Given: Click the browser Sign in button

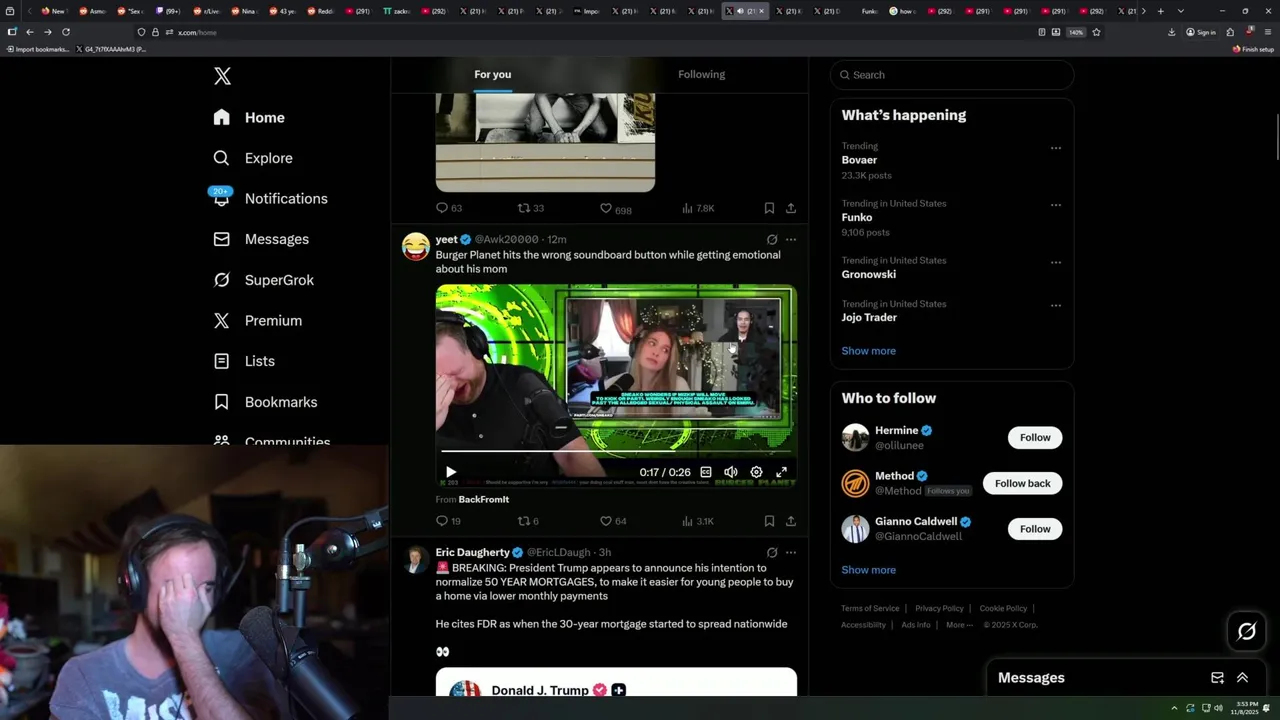Looking at the screenshot, I should tap(1201, 32).
